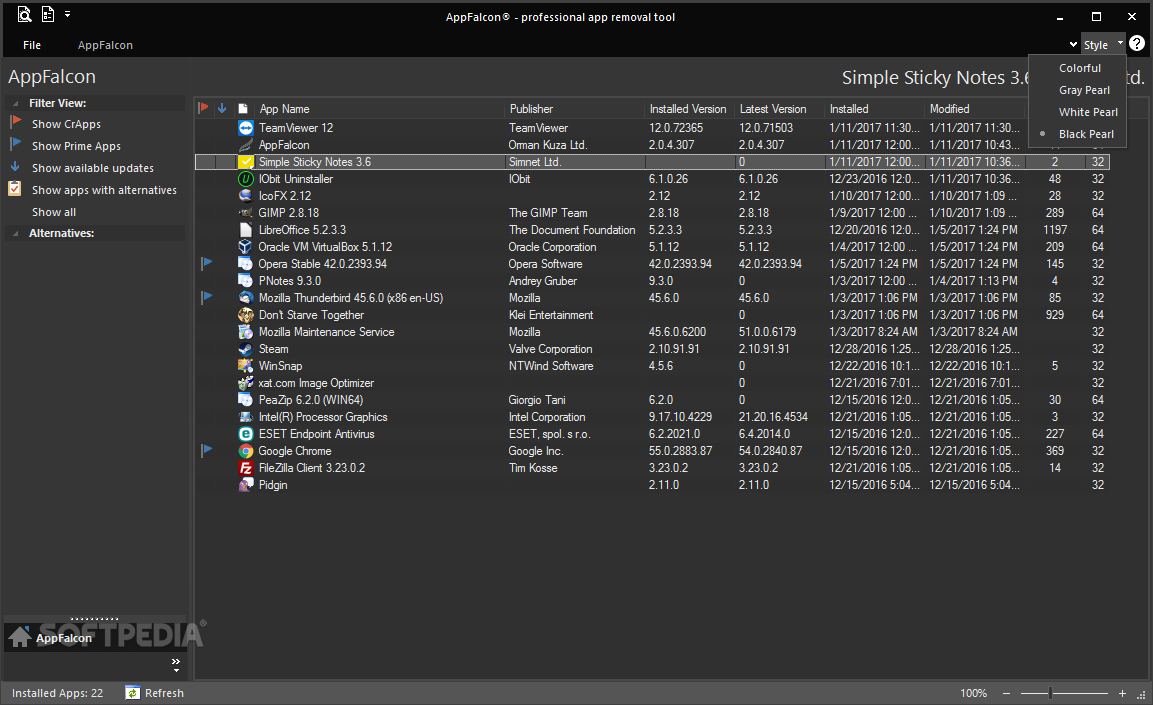Select the AppFalcon row icon
This screenshot has height=705, width=1153.
pos(246,145)
